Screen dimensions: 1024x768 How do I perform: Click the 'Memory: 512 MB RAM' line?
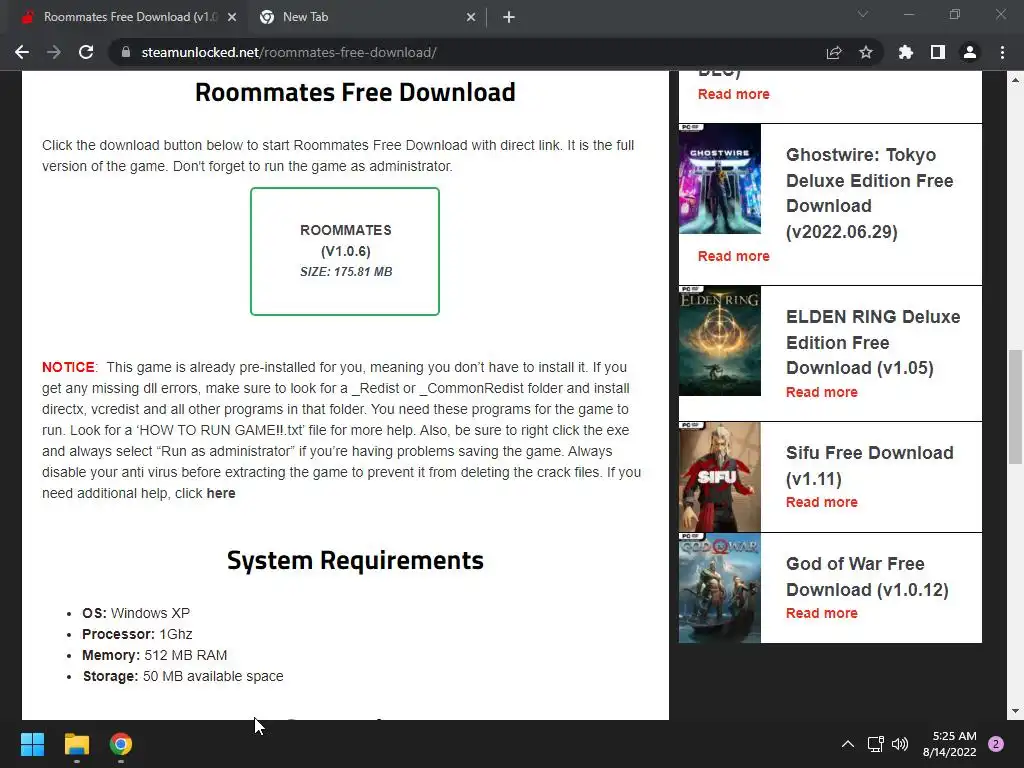155,655
